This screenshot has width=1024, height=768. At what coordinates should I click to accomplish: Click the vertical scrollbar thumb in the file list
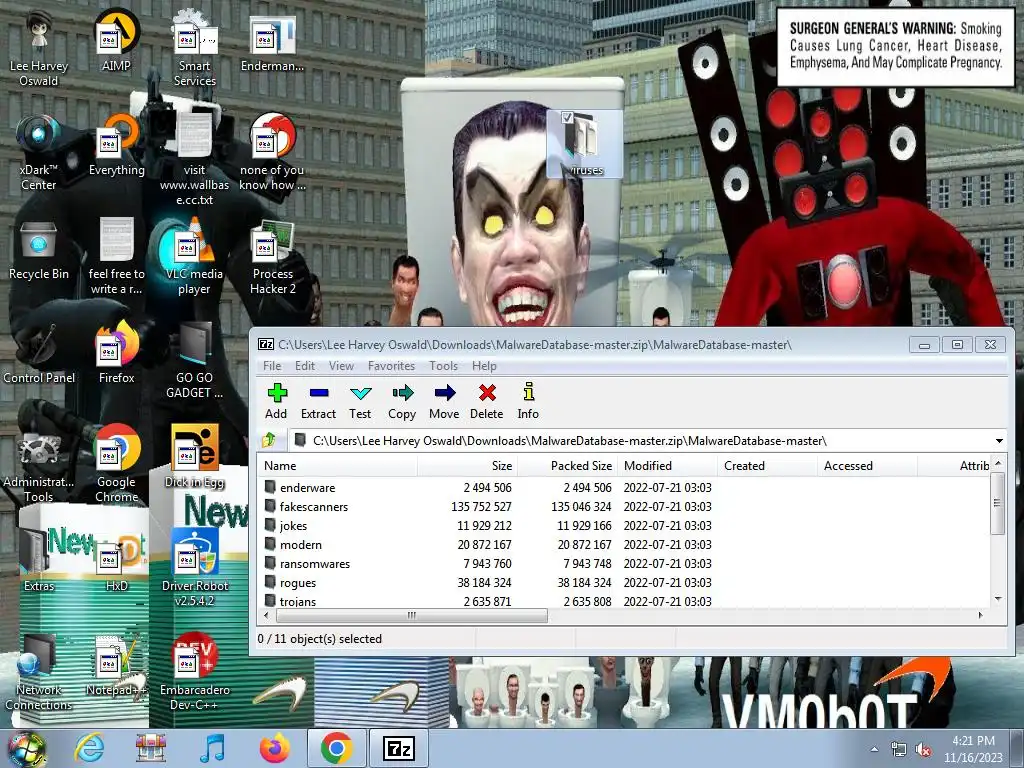[x=997, y=503]
